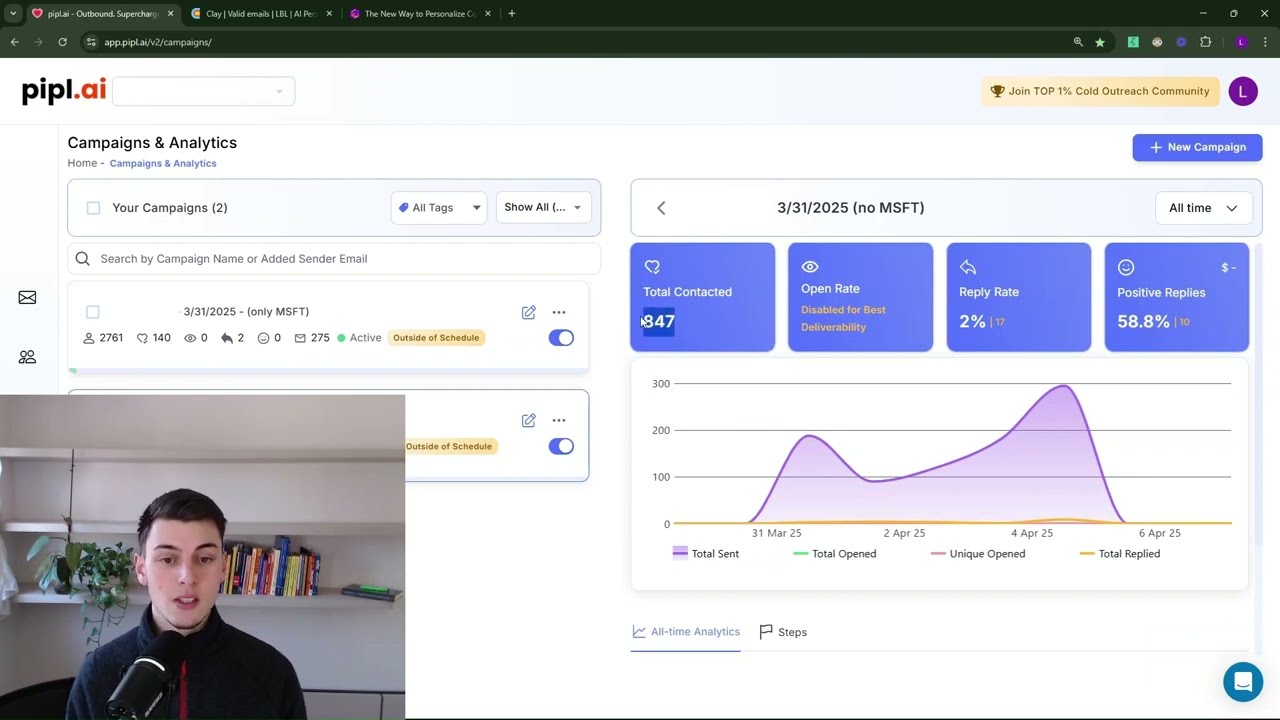Select all campaigns checkbox next to Your Campaigns
This screenshot has height=720, width=1280.
point(93,208)
